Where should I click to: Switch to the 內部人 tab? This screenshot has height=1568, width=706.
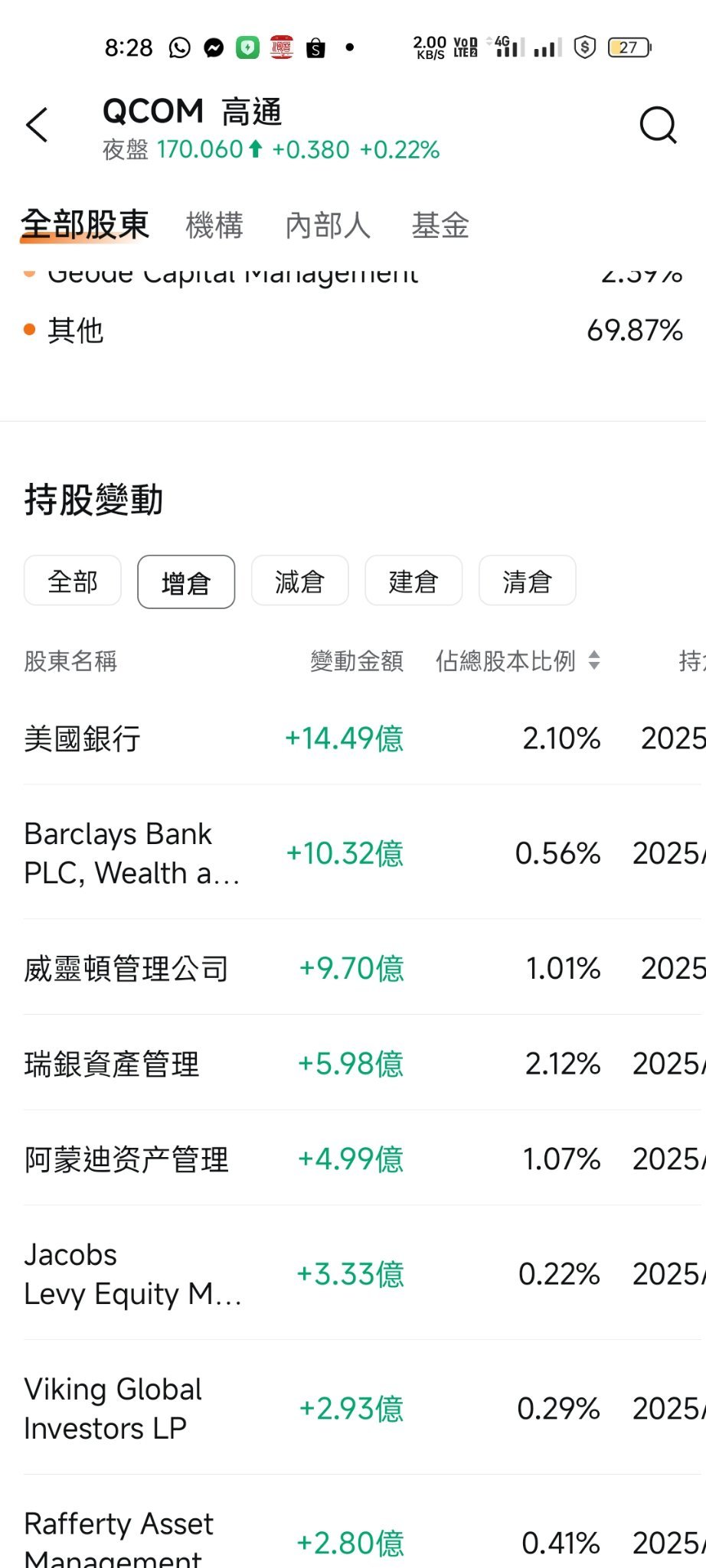click(327, 226)
